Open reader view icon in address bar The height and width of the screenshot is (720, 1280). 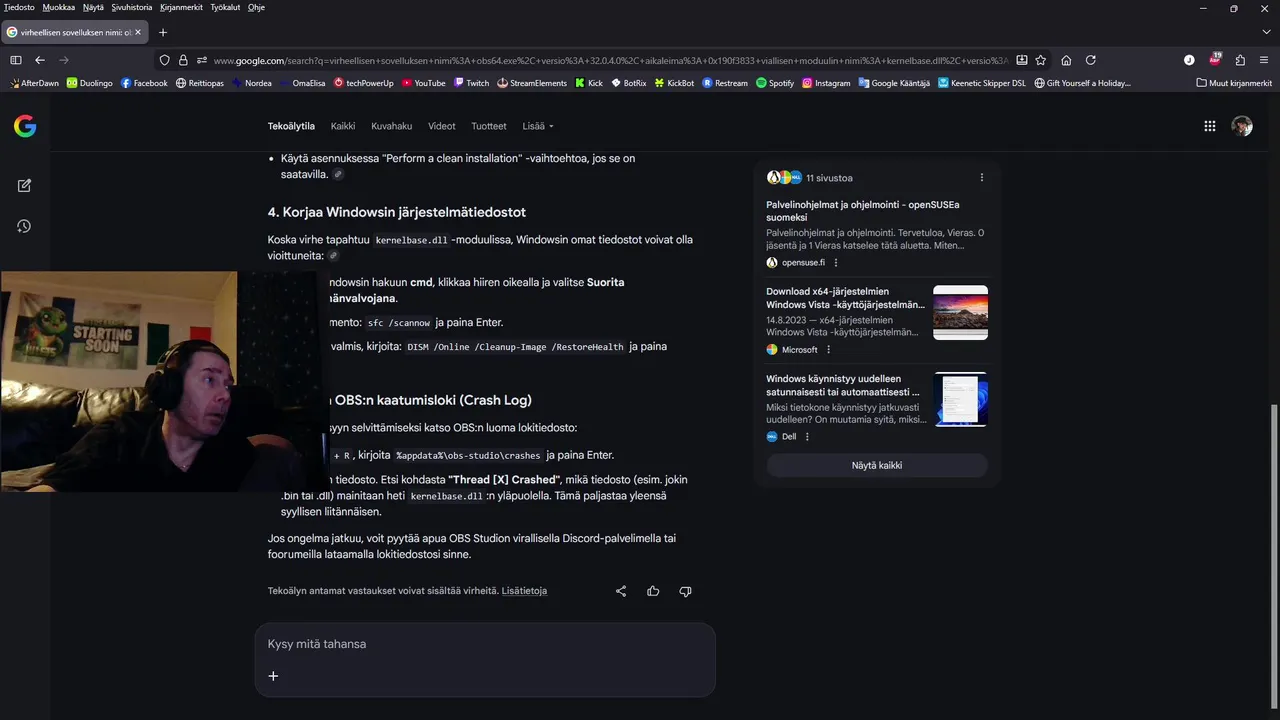click(x=1022, y=60)
